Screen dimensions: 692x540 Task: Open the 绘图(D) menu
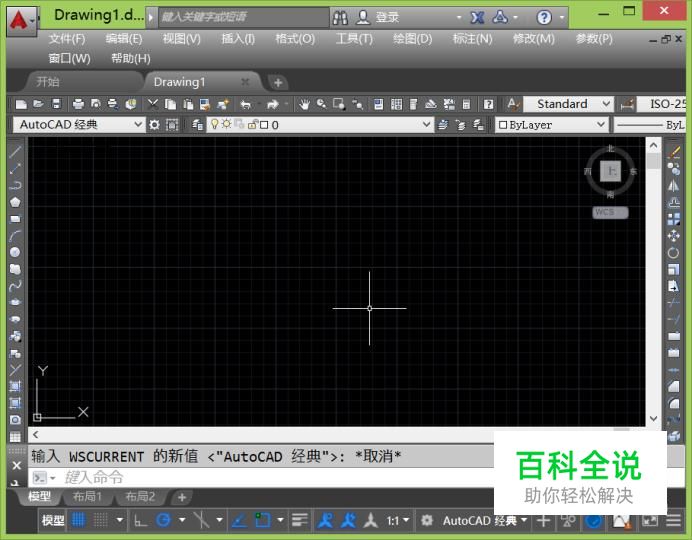[412, 38]
